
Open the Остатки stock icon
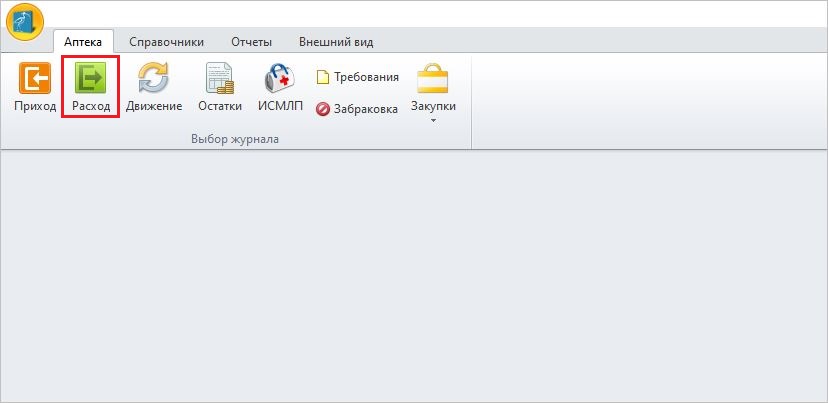point(219,79)
